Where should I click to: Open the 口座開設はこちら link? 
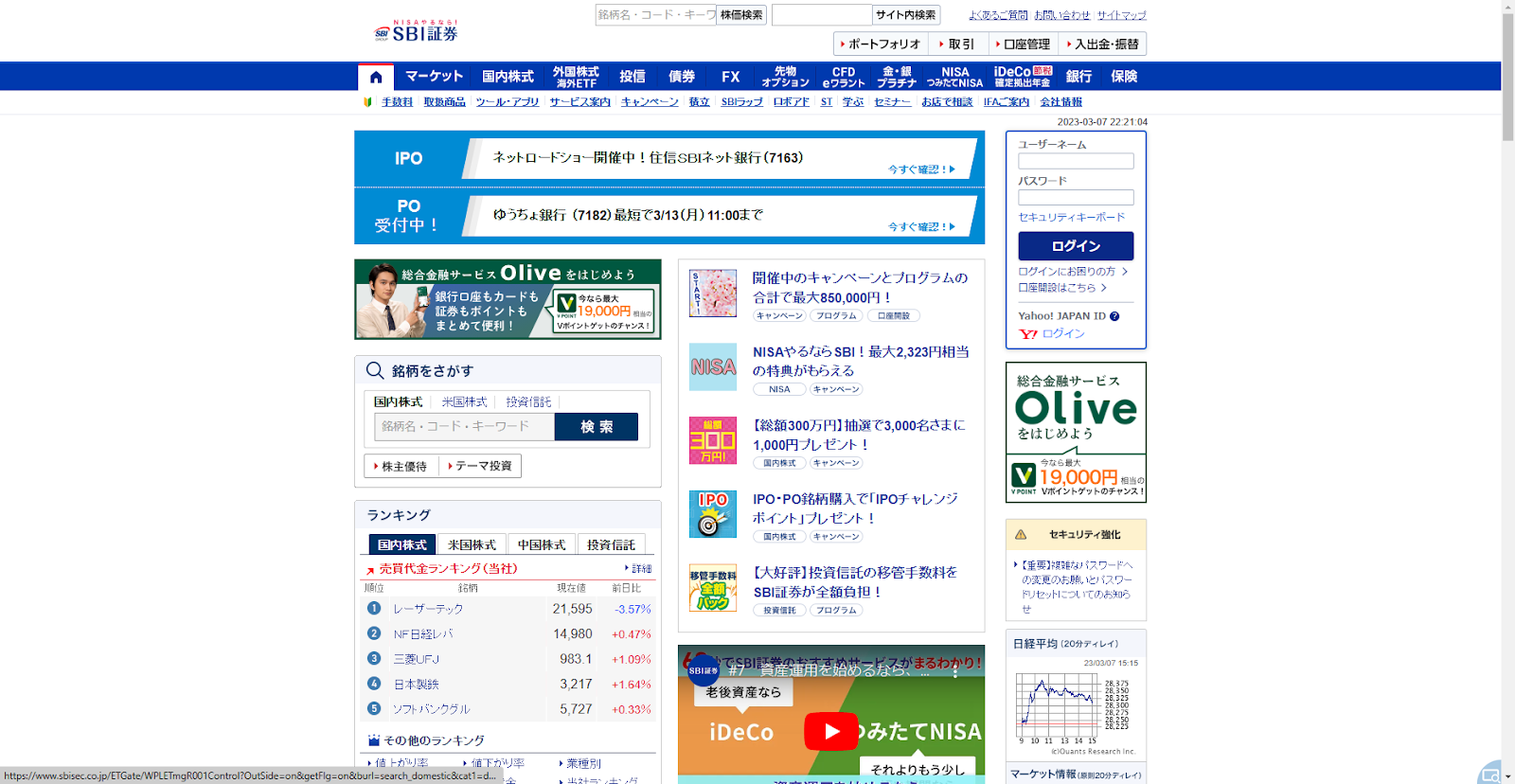[x=1062, y=288]
